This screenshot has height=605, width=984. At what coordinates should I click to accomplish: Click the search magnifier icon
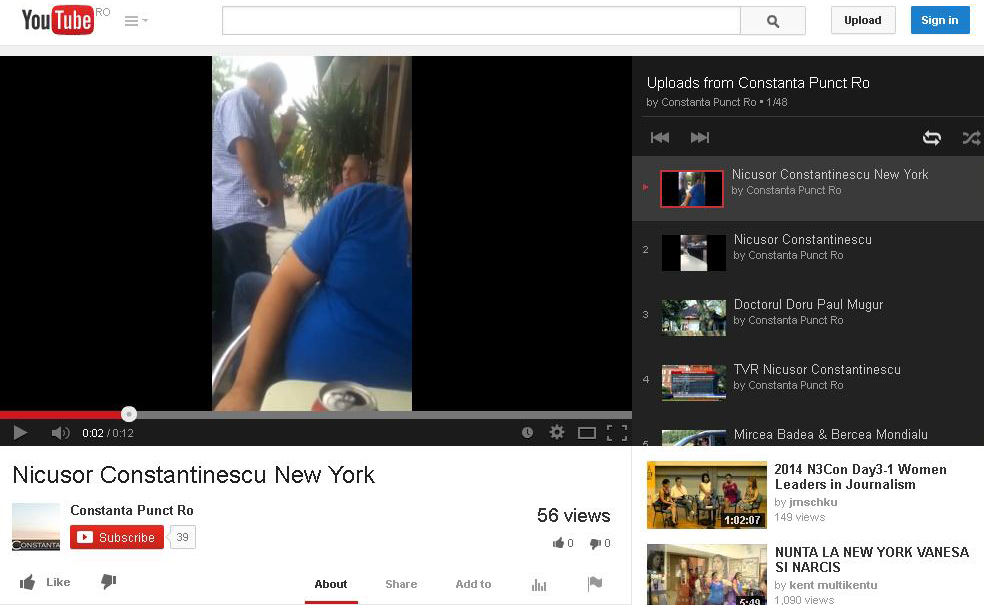pyautogui.click(x=772, y=19)
